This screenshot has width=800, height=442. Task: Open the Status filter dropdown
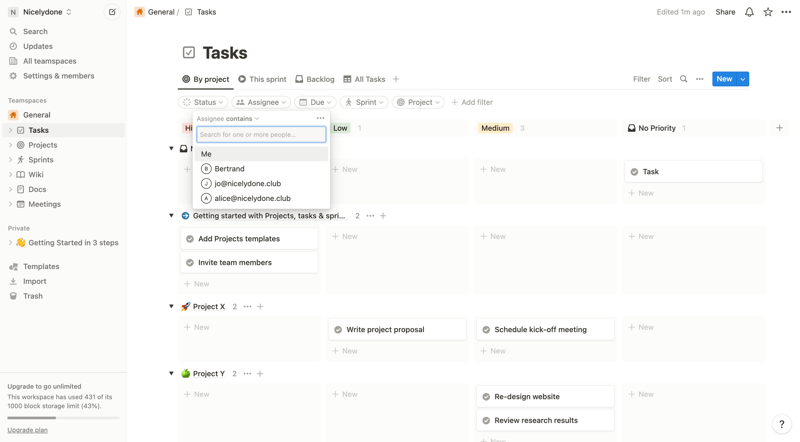tap(203, 102)
